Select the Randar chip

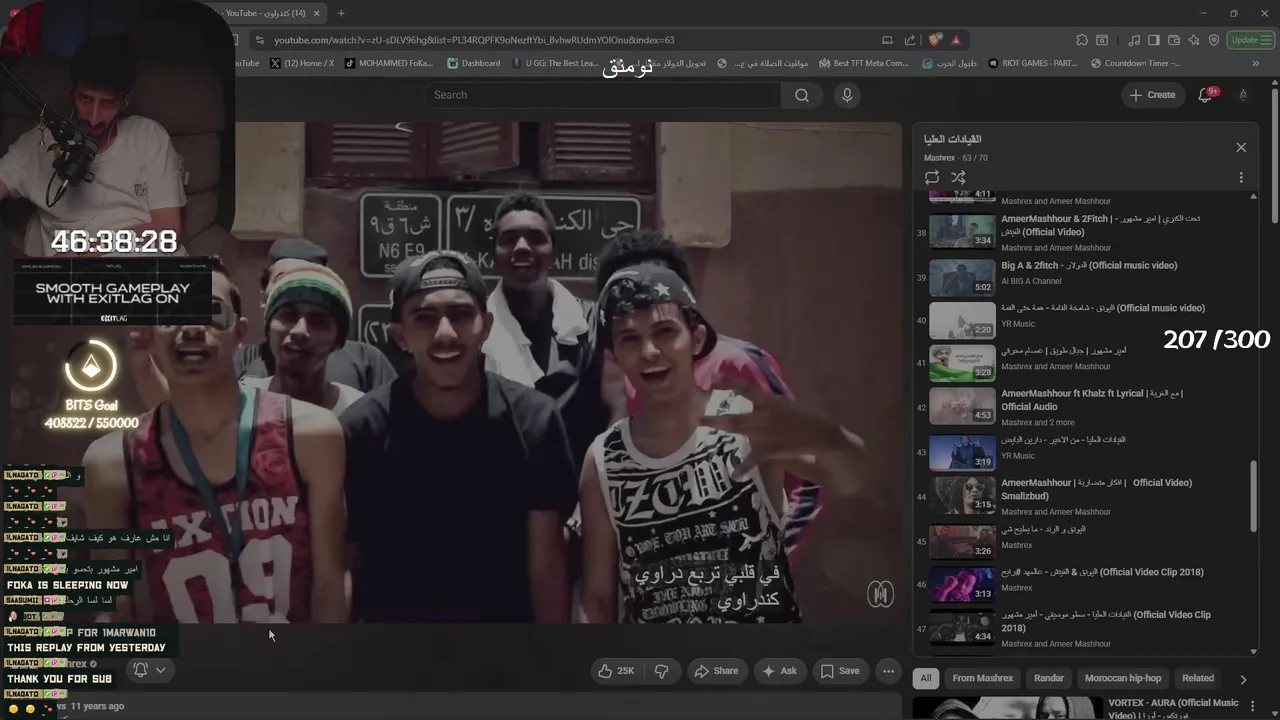[1049, 678]
